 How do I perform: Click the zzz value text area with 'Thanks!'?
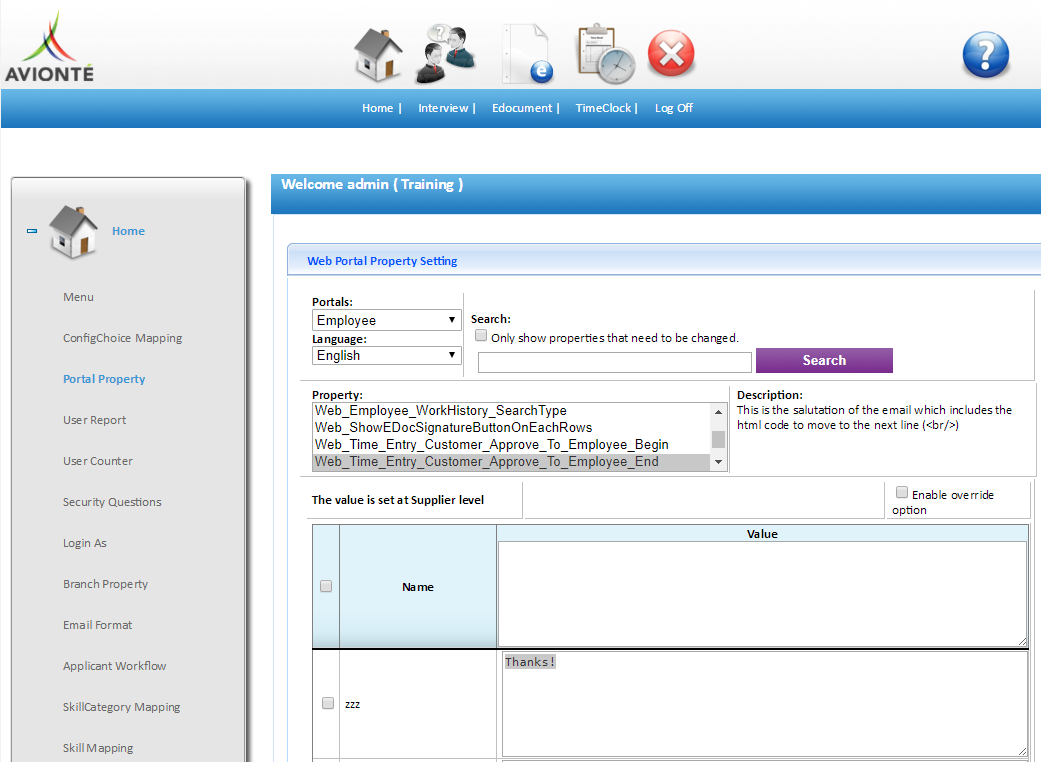[764, 704]
